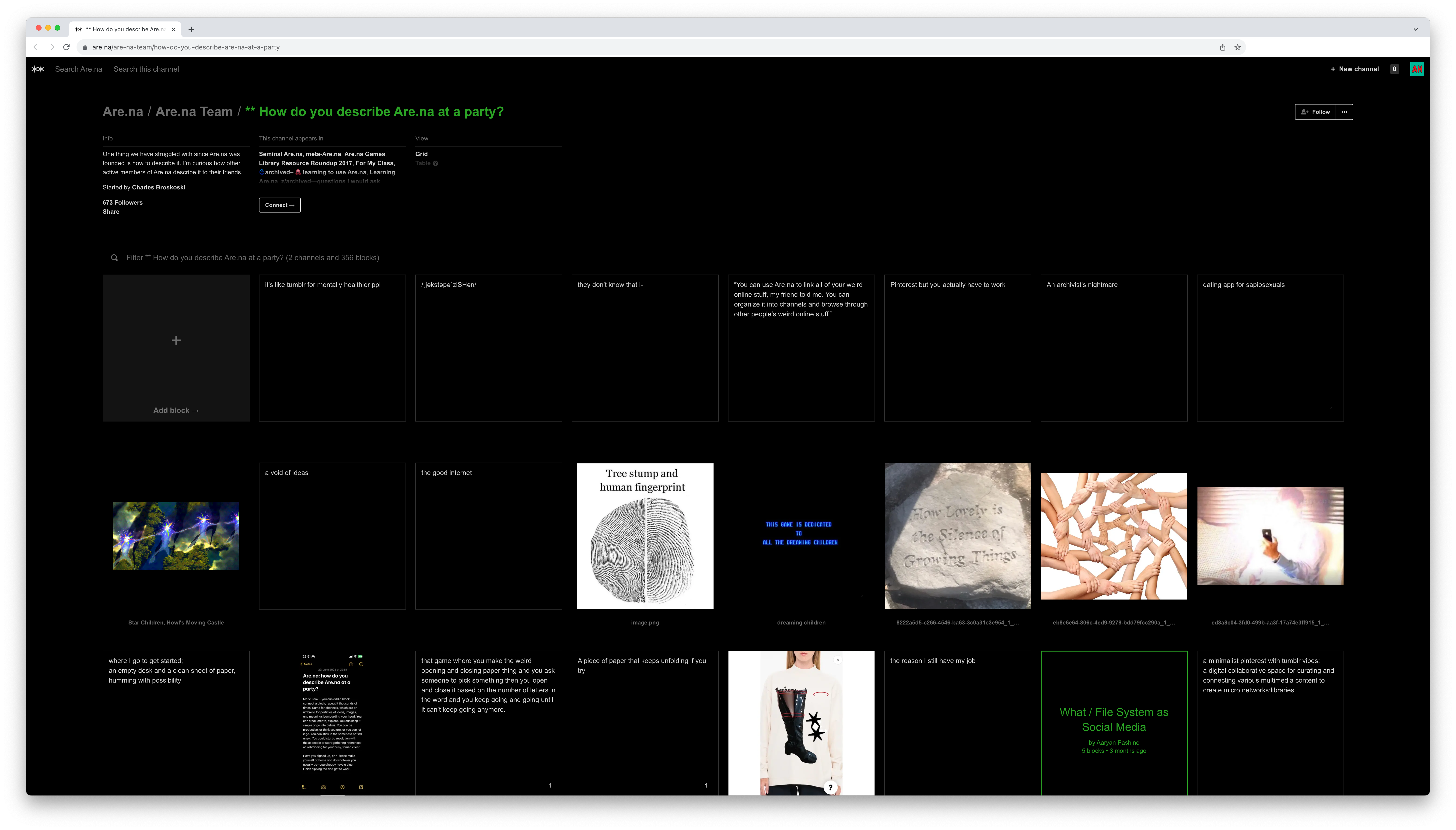Focus the Search this channel field

pyautogui.click(x=146, y=69)
